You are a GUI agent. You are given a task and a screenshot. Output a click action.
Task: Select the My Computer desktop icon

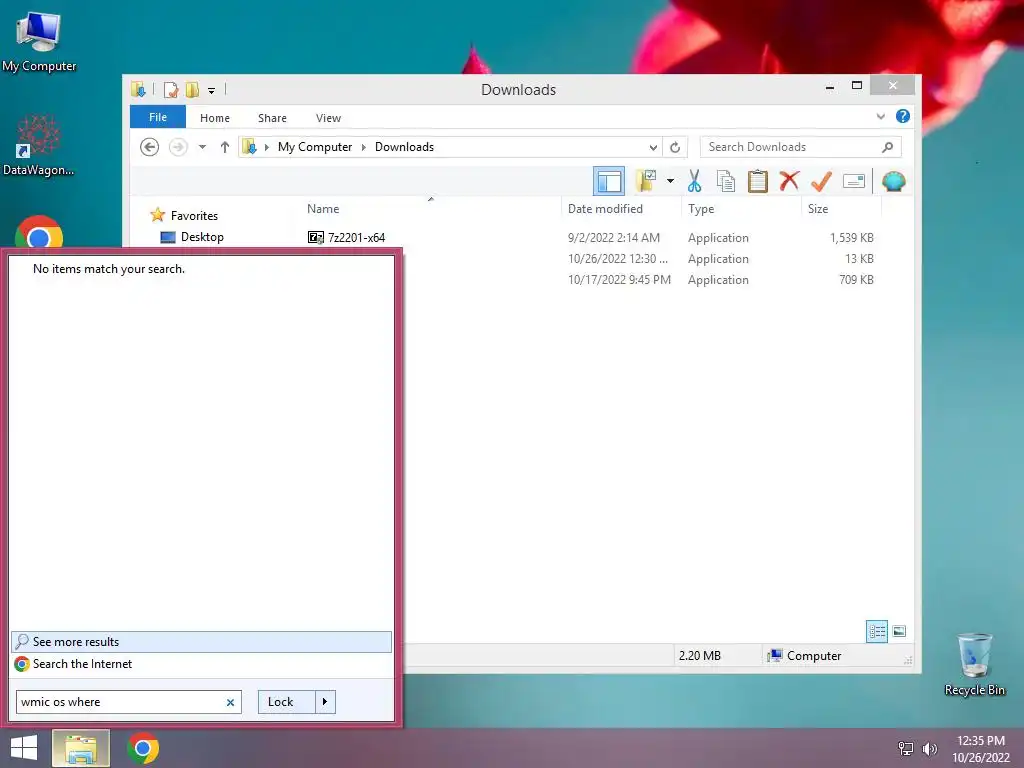[x=39, y=41]
